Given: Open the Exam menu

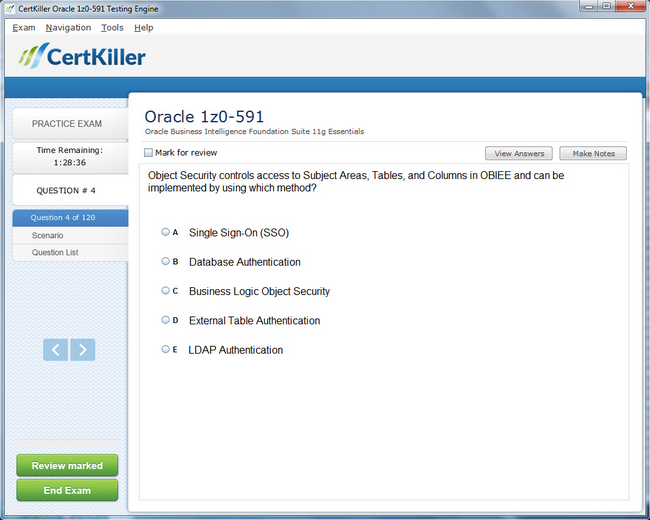Looking at the screenshot, I should [x=24, y=28].
